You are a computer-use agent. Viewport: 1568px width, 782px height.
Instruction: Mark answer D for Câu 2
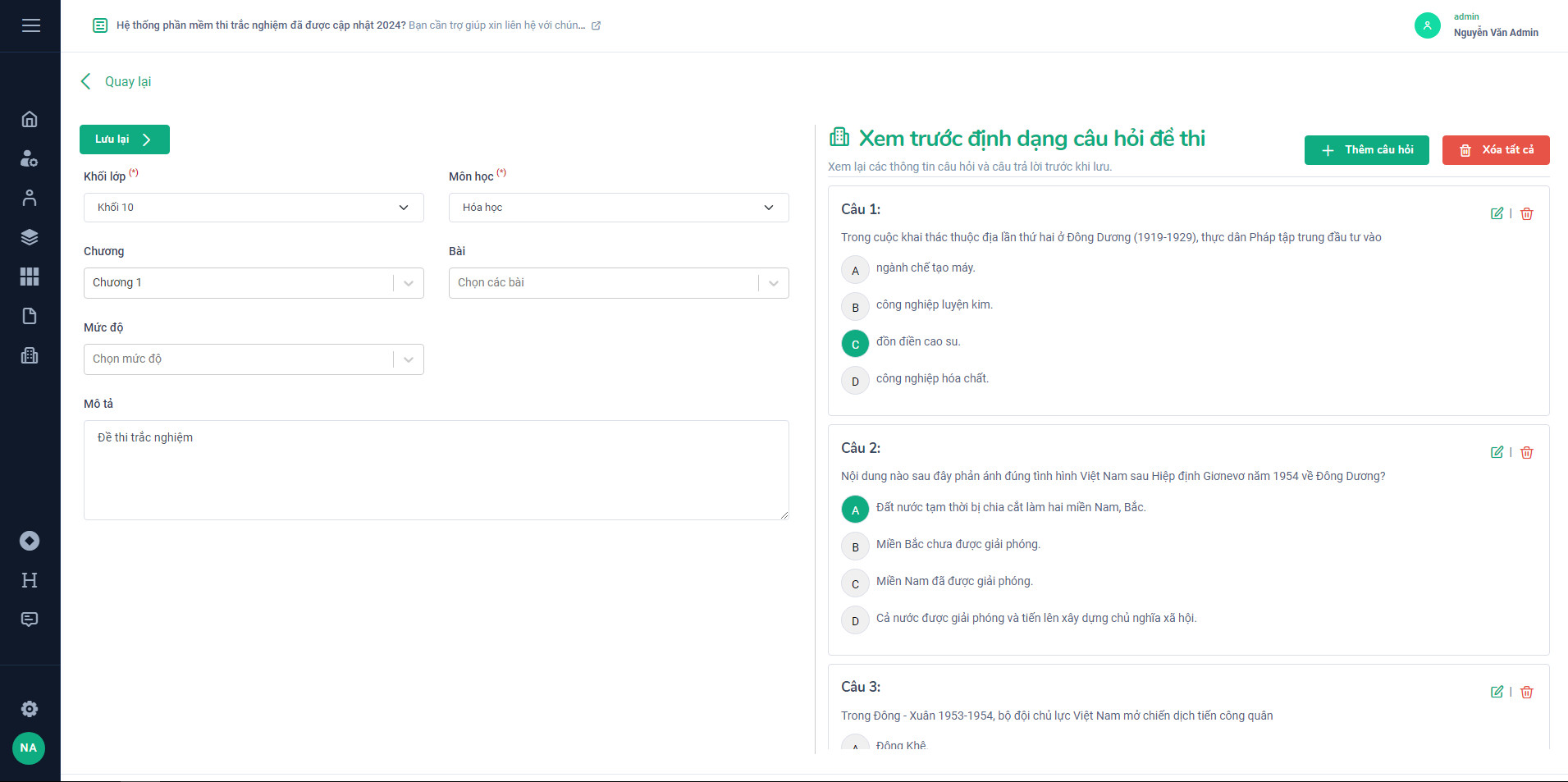[x=855, y=620]
